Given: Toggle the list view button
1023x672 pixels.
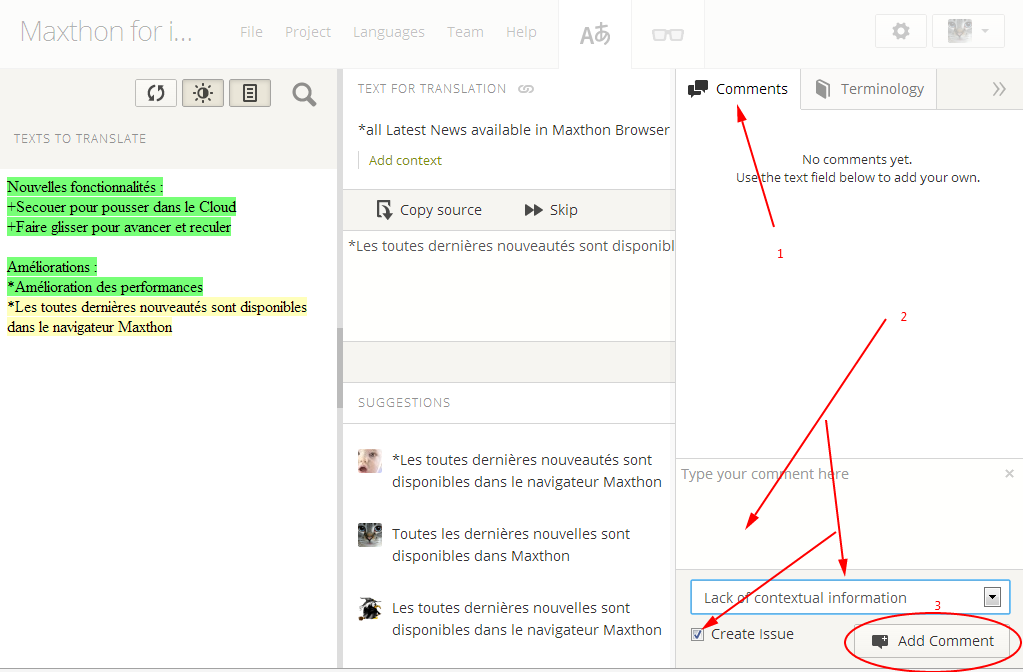Looking at the screenshot, I should tap(250, 93).
